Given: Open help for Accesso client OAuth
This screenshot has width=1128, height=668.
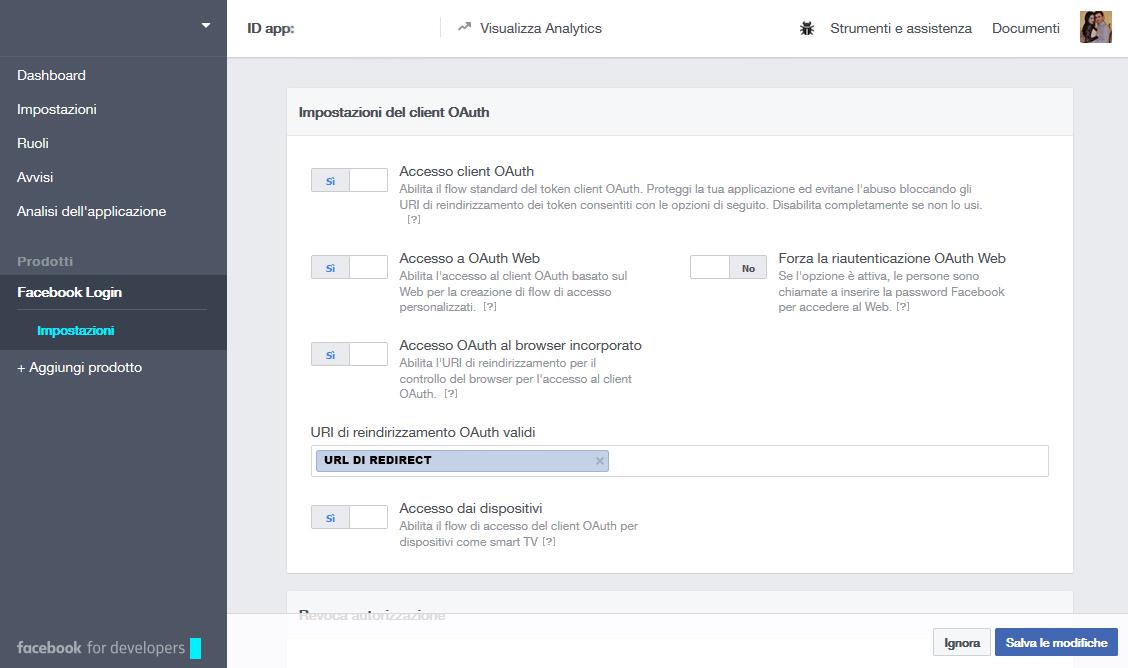Looking at the screenshot, I should [414, 220].
